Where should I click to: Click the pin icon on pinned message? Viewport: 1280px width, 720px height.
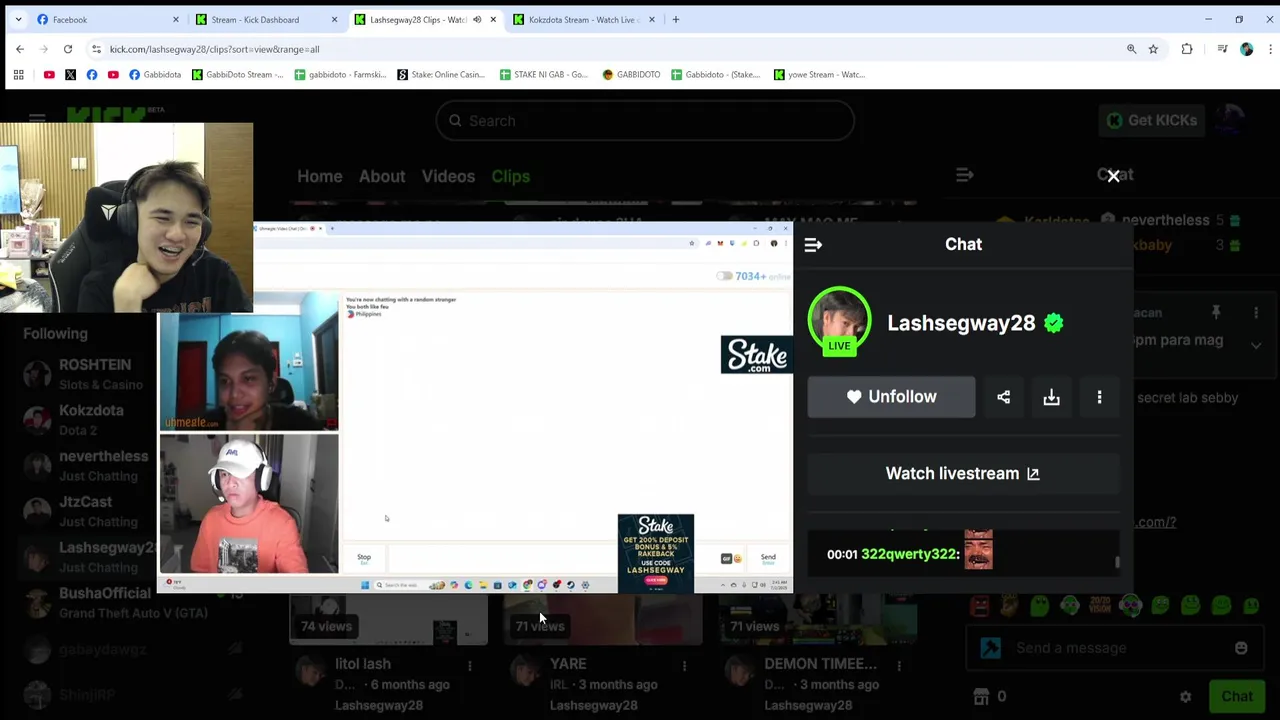coord(1216,313)
